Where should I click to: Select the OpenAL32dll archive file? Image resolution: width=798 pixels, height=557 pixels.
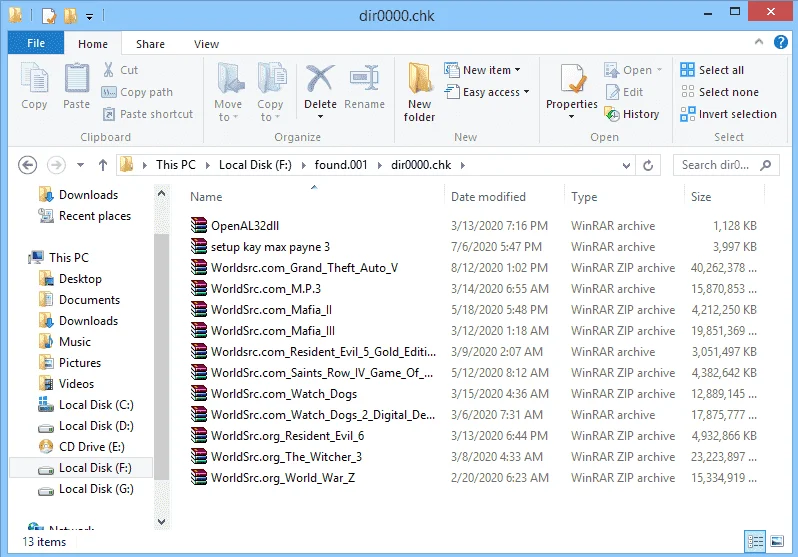coord(244,226)
